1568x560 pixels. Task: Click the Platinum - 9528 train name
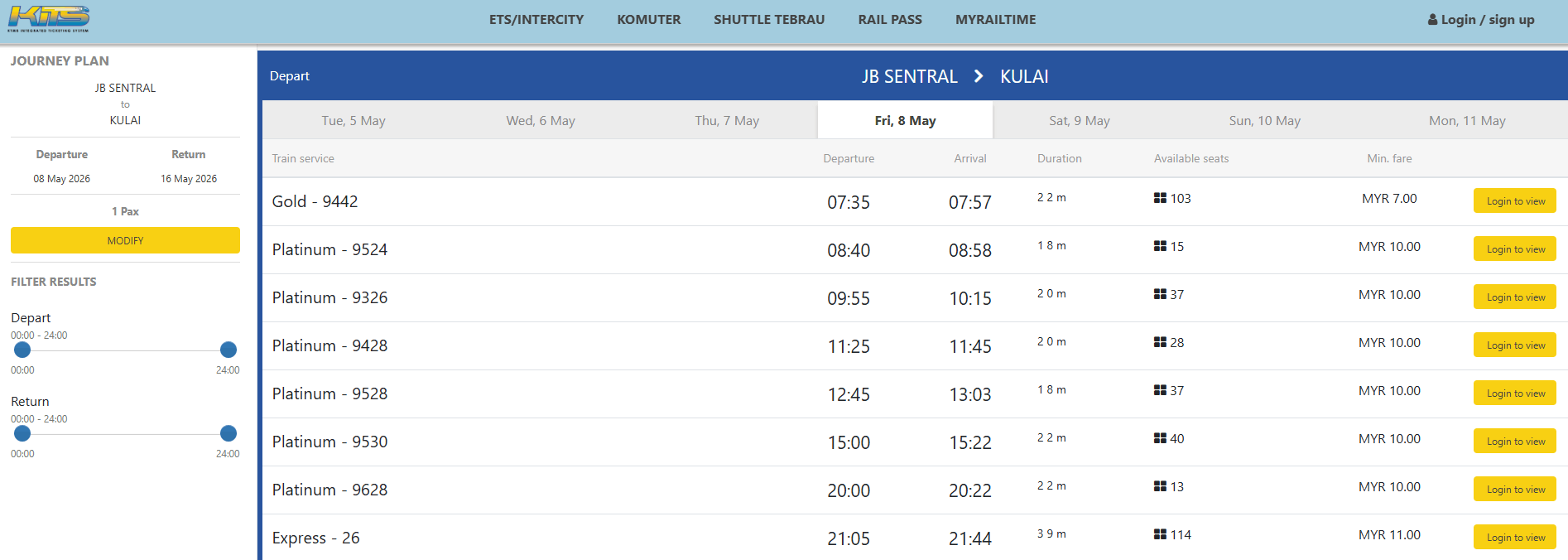click(x=329, y=393)
